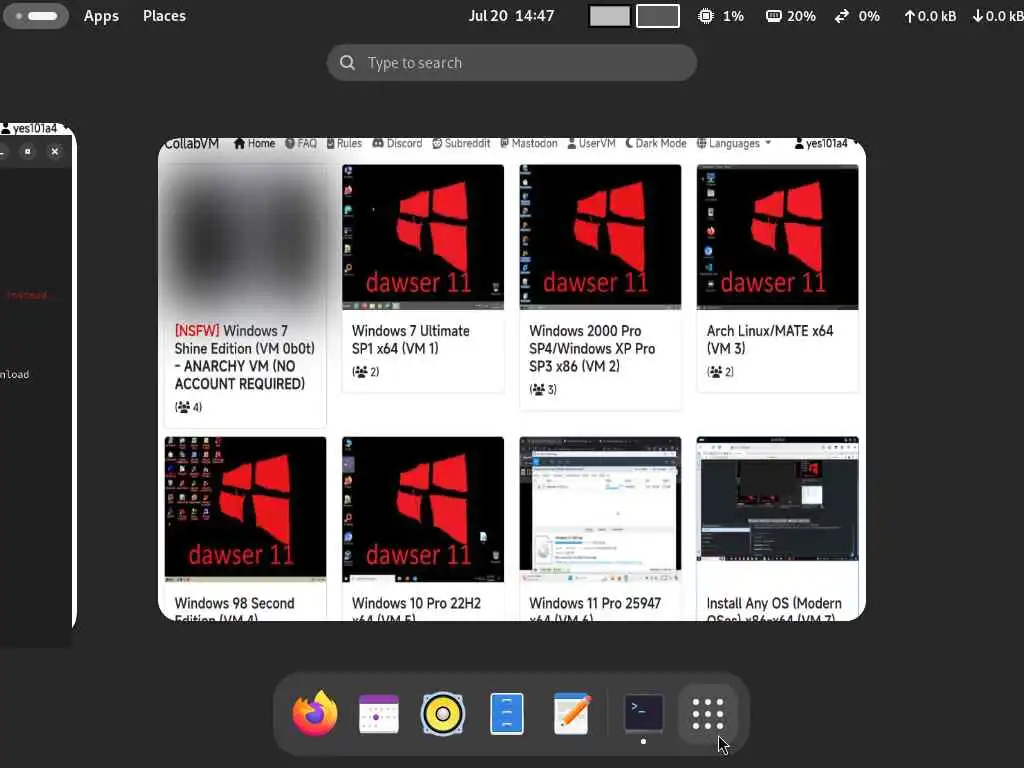Open the Windows 11 Pro 25947 thumbnail
The width and height of the screenshot is (1024, 768).
point(600,509)
